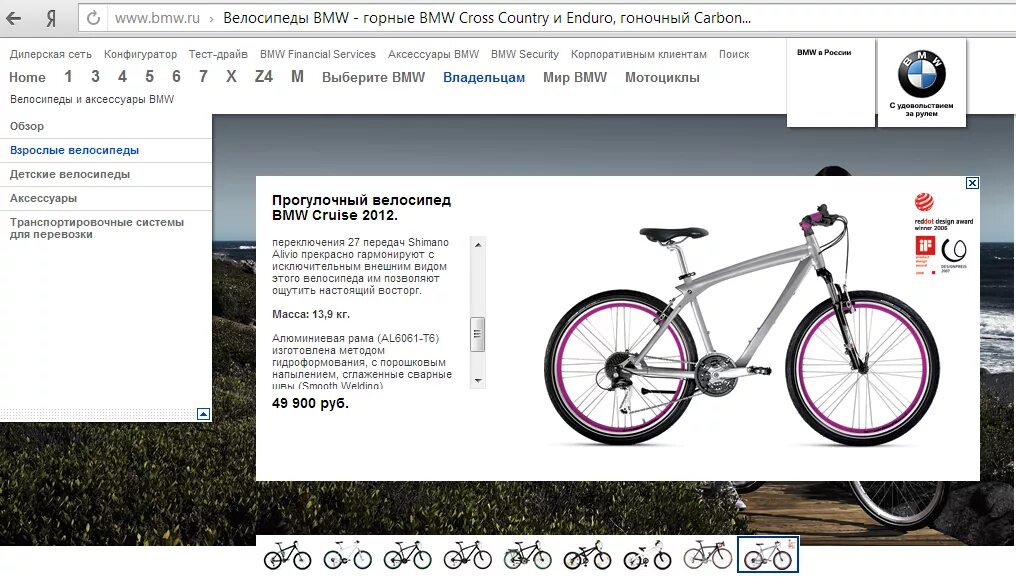
Task: Select the first bike thumbnail
Action: 287,555
